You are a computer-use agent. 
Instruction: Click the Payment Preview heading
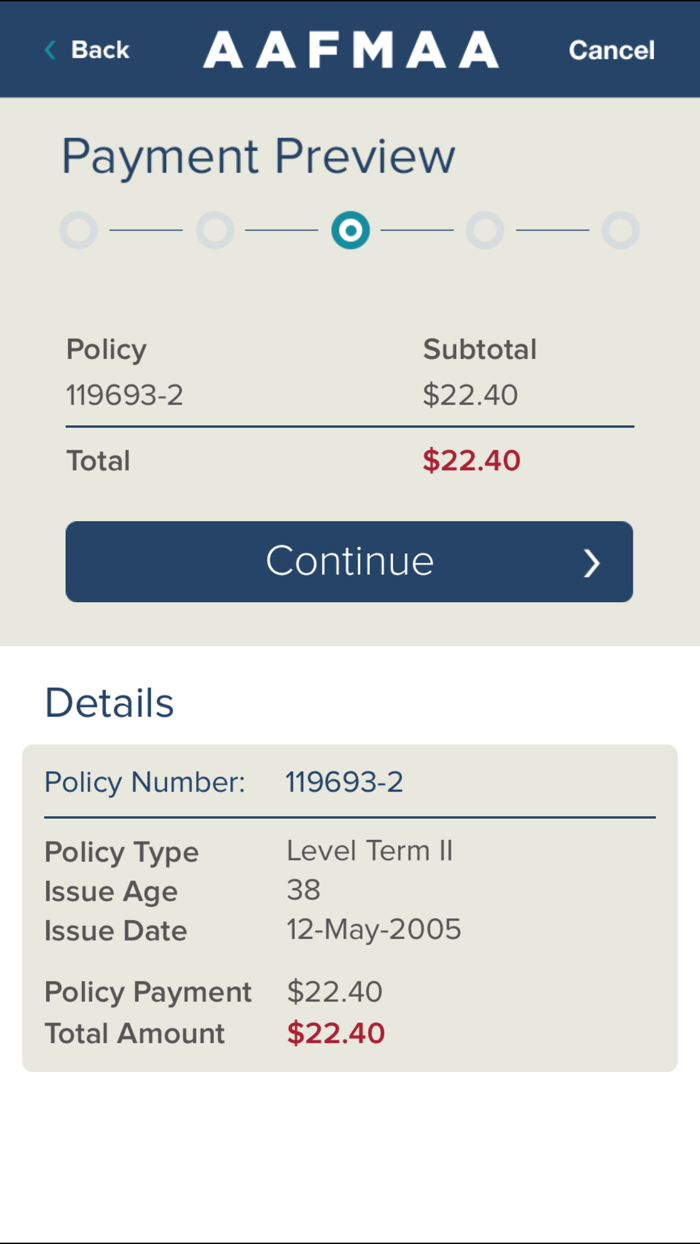[x=258, y=157]
